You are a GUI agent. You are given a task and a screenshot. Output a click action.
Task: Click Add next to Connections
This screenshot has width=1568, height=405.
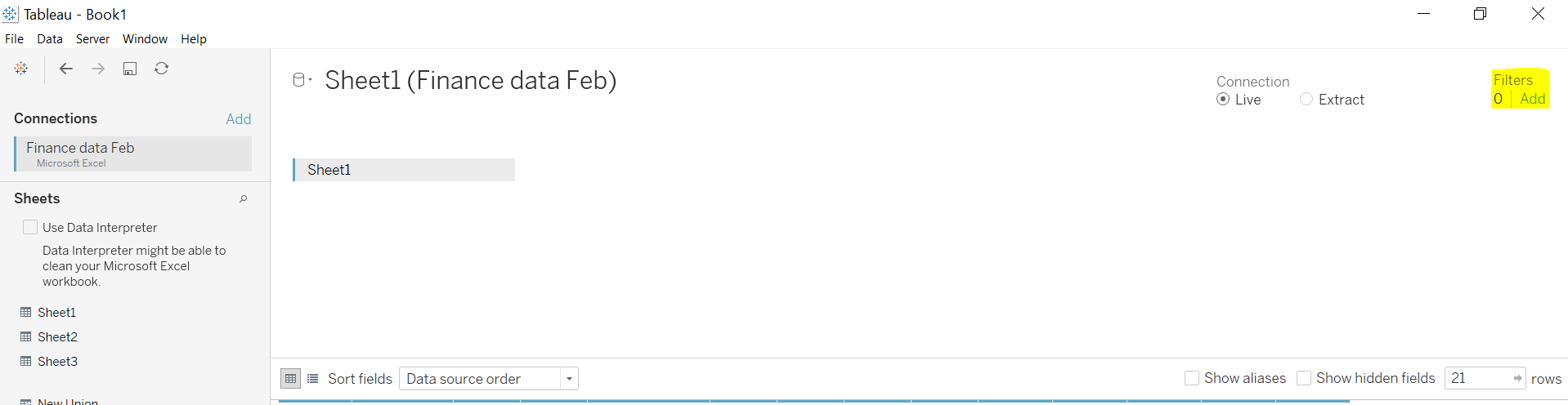[239, 119]
